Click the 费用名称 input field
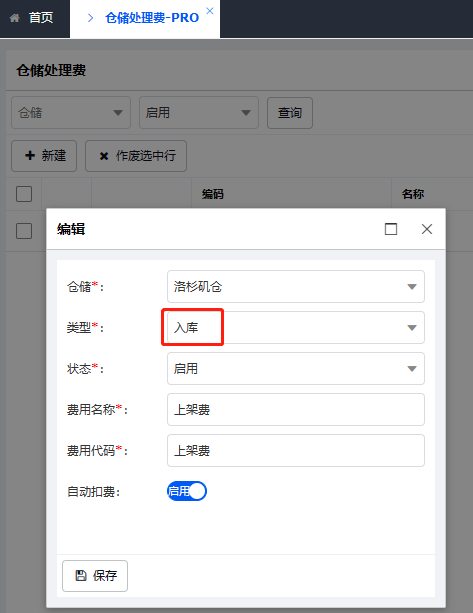Viewport: 473px width, 613px height. (296, 410)
